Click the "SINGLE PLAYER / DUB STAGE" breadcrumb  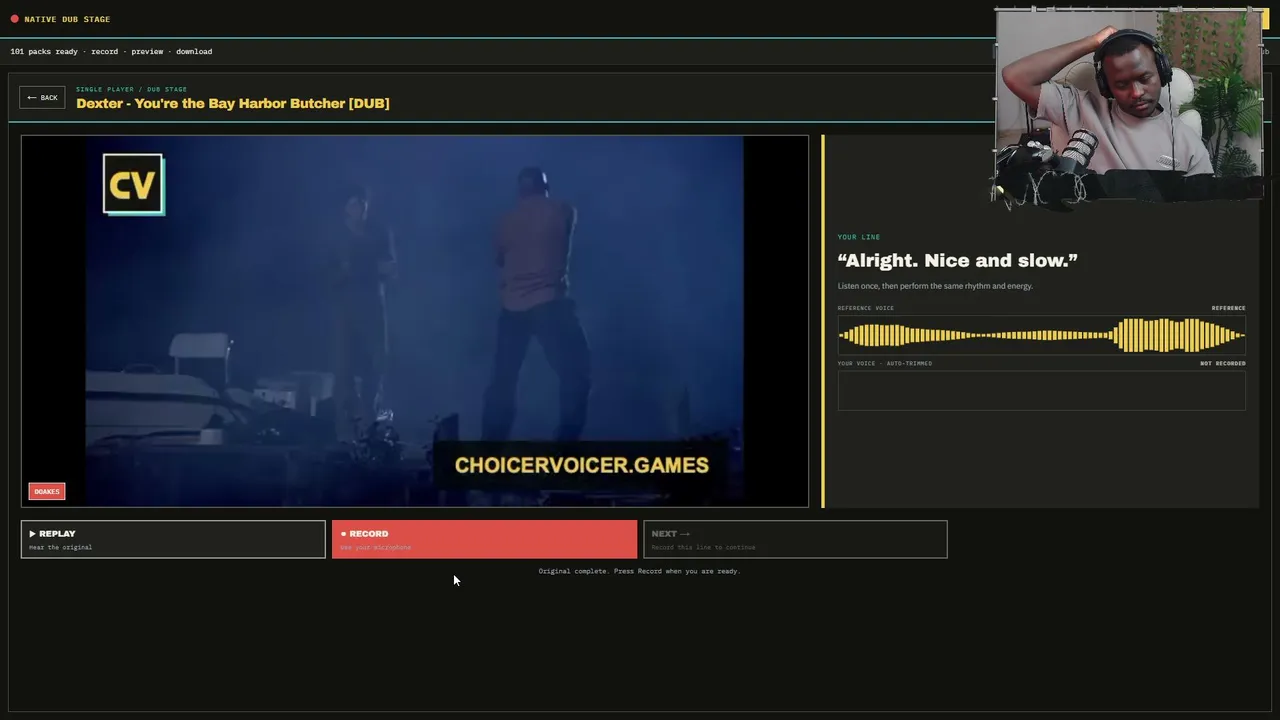tap(131, 89)
